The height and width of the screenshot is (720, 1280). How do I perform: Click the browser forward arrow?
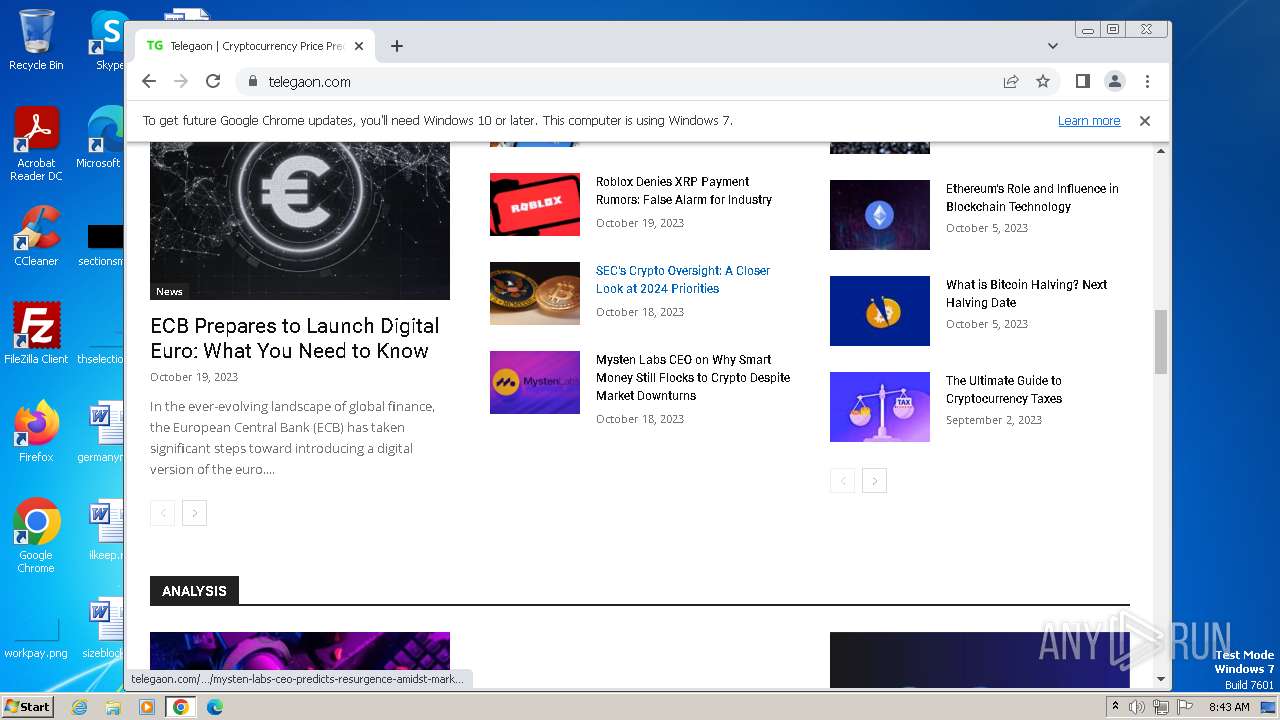tap(181, 81)
